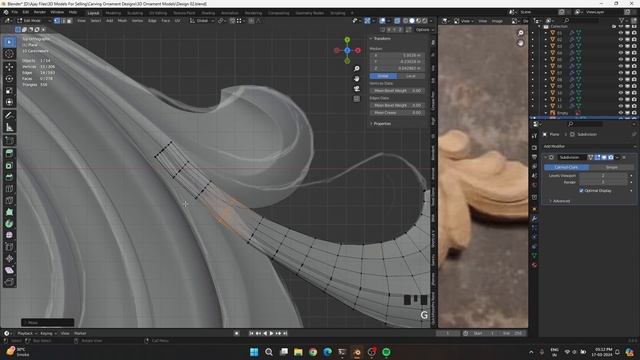Adjust Mean Crease edge slider
This screenshot has height=360, width=640.
tap(397, 113)
